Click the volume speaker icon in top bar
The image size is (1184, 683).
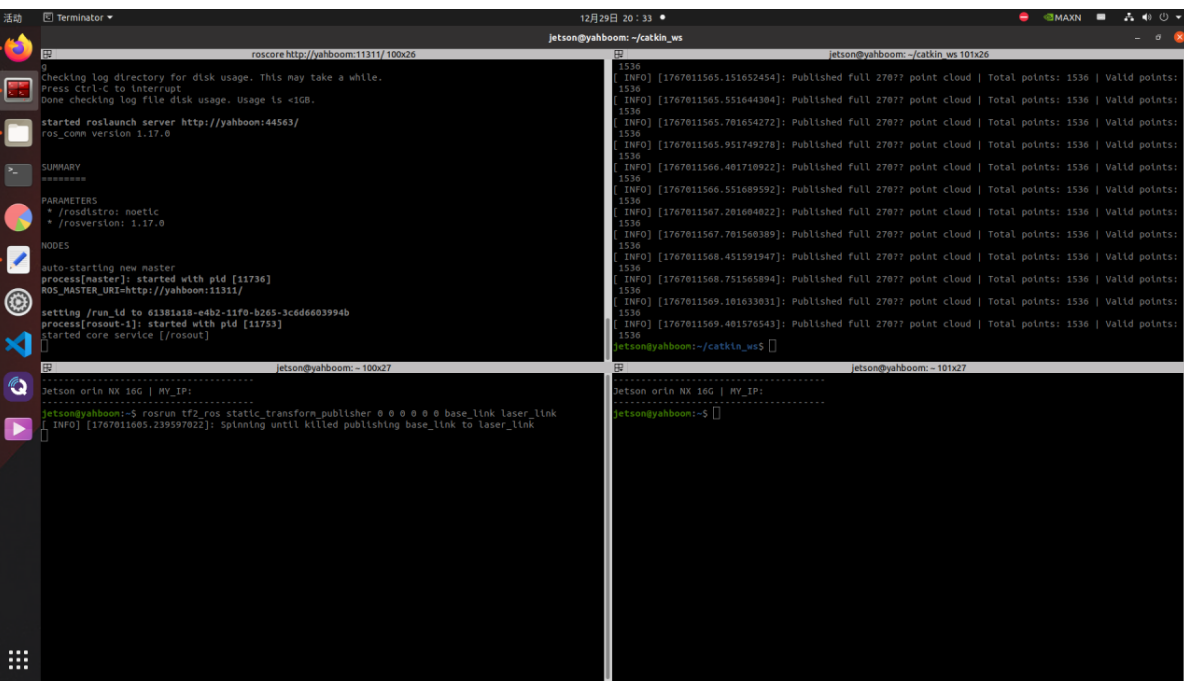(1146, 17)
